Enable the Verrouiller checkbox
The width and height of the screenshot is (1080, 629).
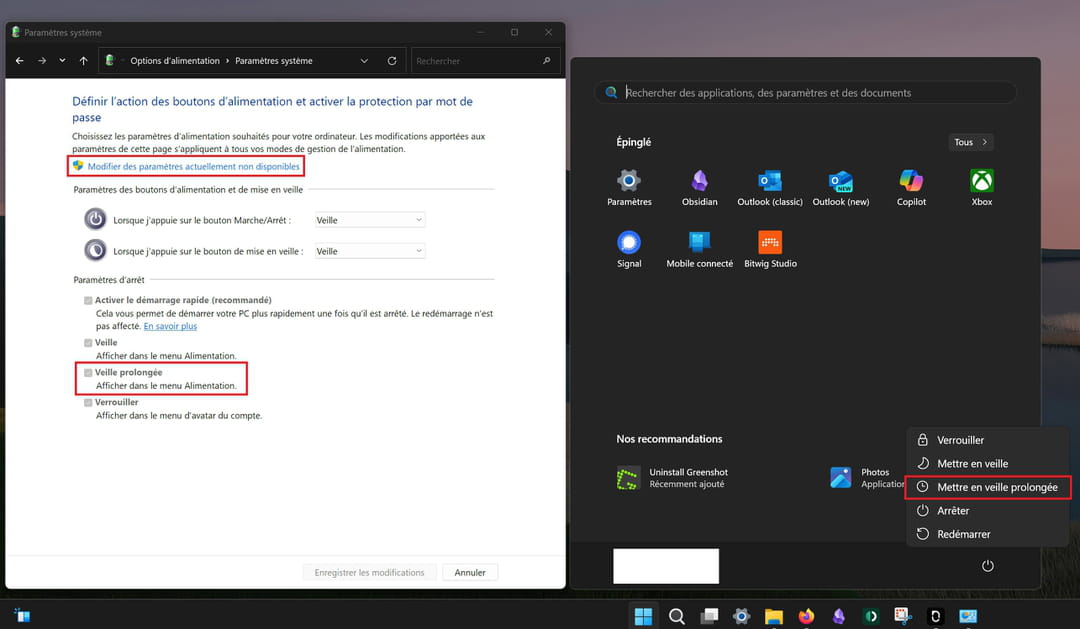[x=88, y=402]
